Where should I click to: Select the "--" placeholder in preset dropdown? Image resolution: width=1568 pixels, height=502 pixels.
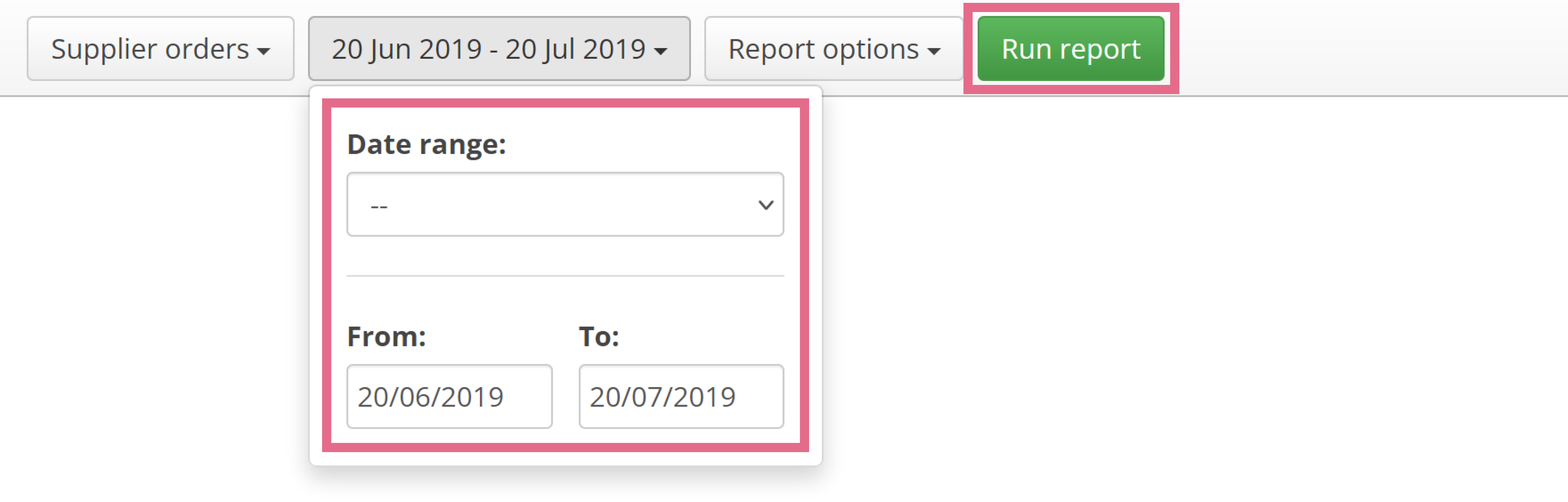(x=379, y=206)
